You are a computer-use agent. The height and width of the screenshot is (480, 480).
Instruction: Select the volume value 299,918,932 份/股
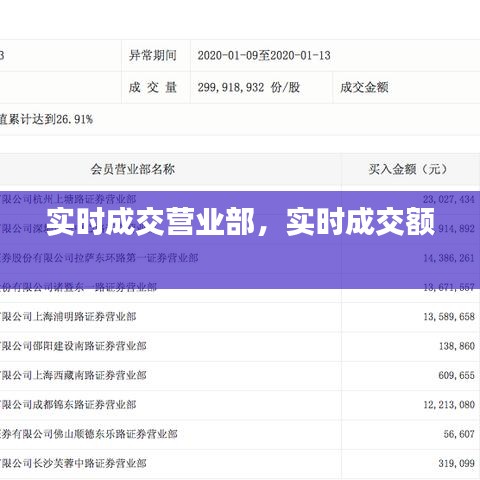point(249,87)
